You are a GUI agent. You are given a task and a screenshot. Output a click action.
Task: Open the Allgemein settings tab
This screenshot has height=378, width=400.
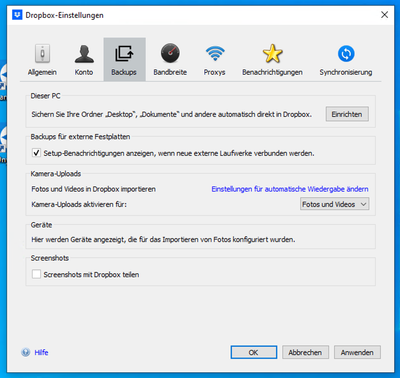click(x=42, y=59)
